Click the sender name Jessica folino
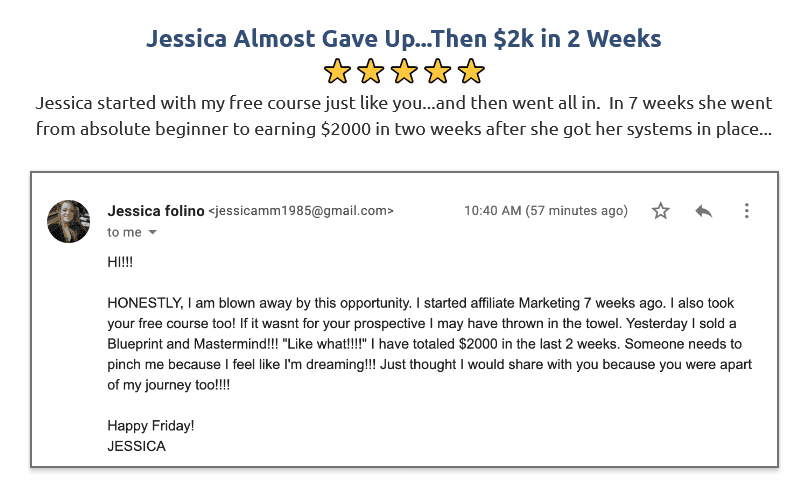Viewport: 811px width, 497px height. [156, 211]
